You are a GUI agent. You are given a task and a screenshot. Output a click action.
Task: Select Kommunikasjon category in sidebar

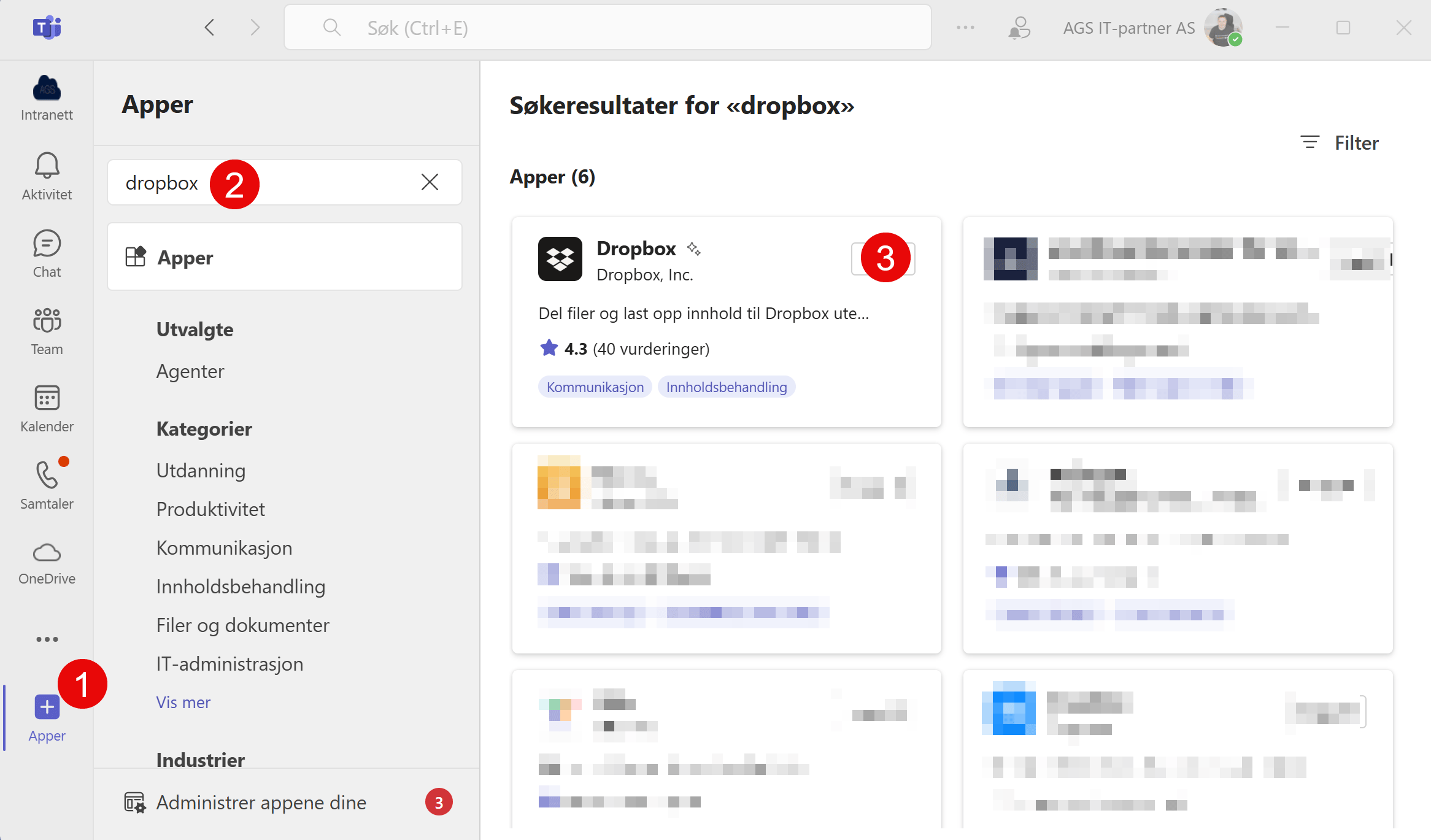[225, 547]
